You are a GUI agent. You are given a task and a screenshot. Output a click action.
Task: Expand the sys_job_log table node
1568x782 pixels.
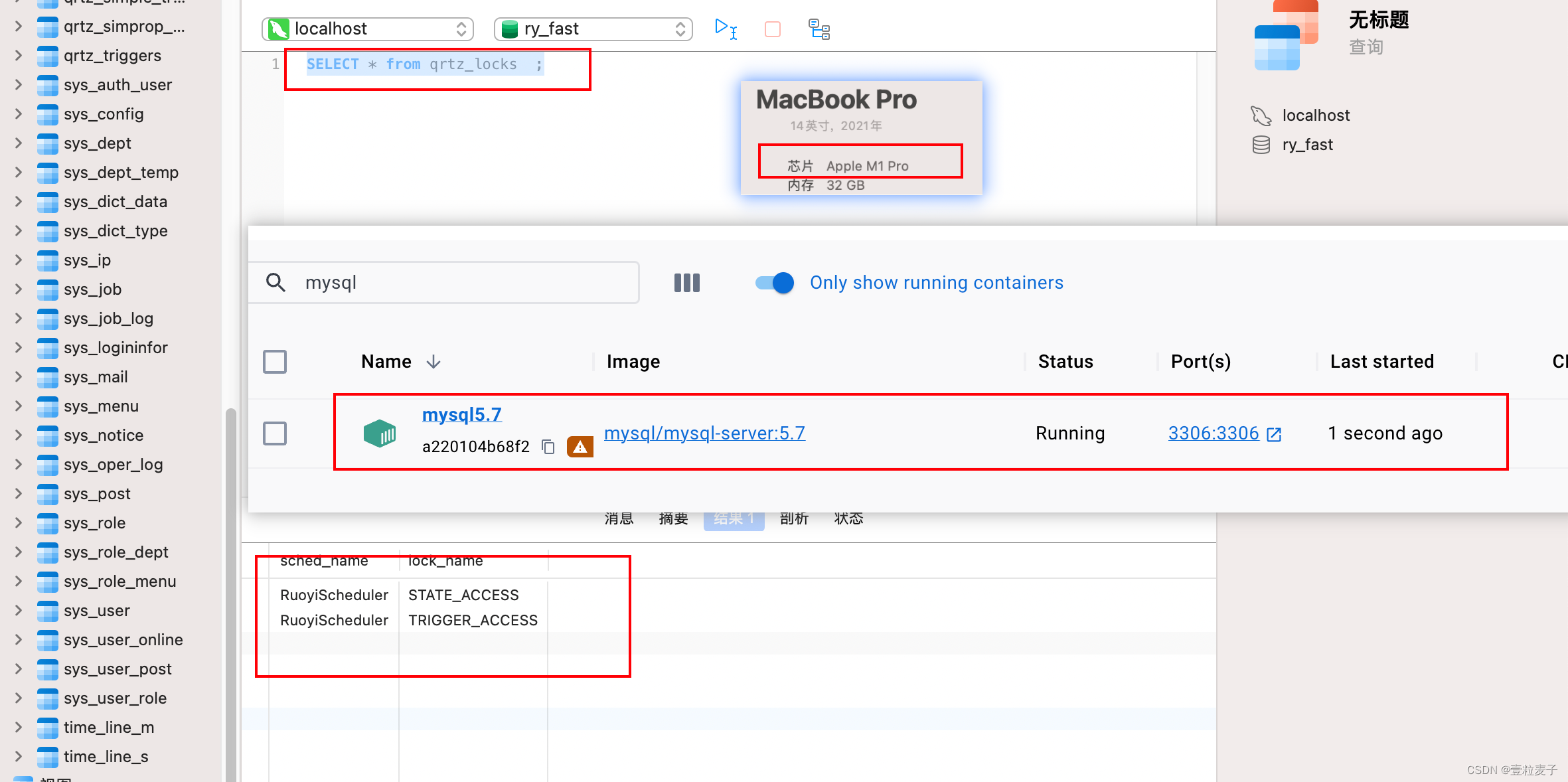tap(19, 319)
